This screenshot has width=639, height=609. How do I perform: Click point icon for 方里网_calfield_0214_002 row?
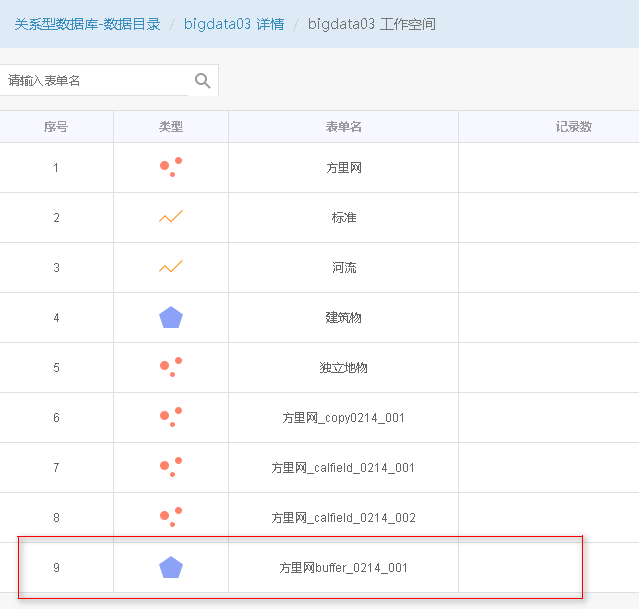click(171, 517)
